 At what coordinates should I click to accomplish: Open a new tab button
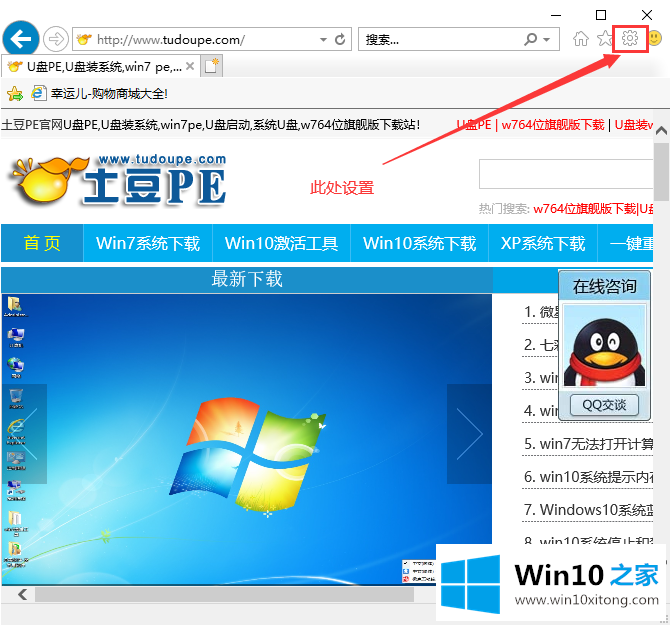pyautogui.click(x=211, y=66)
